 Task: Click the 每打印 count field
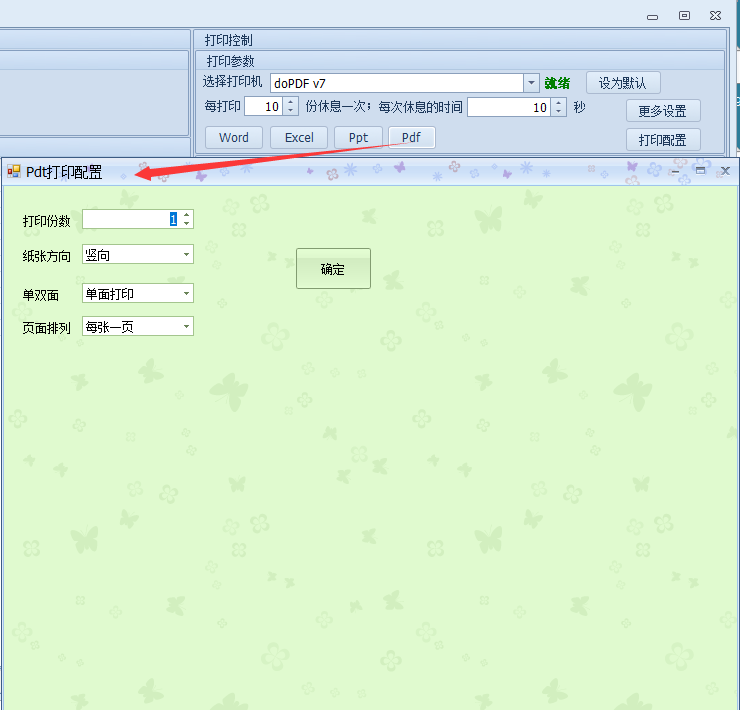[x=264, y=106]
